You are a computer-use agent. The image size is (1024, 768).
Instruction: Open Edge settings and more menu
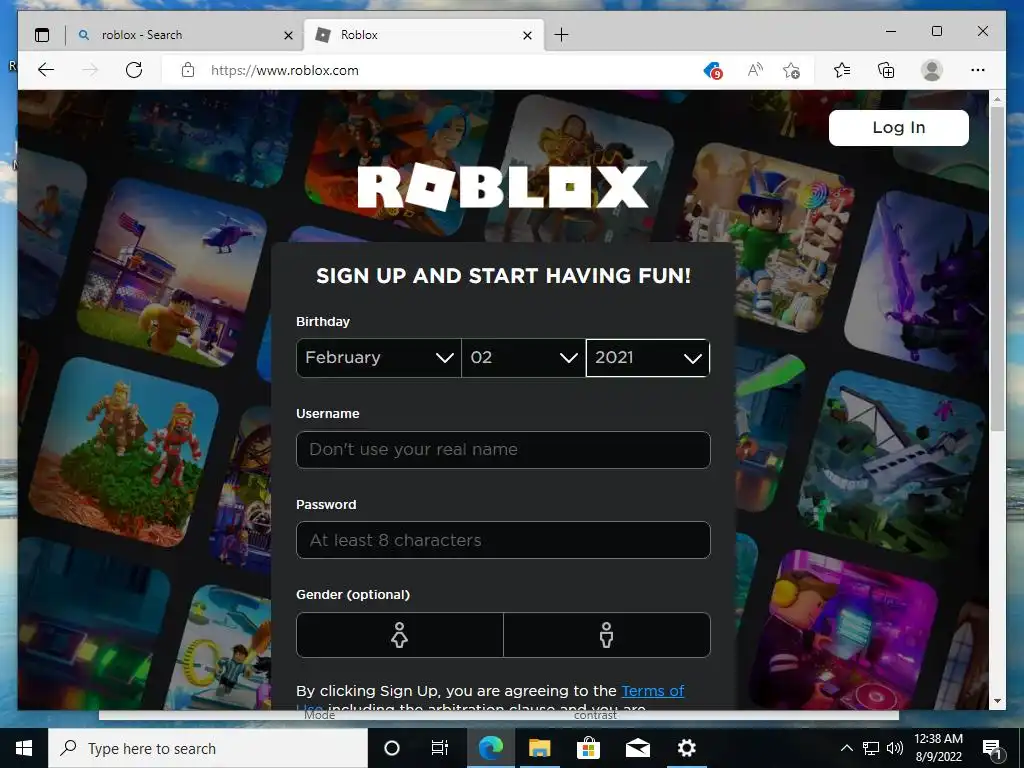click(x=978, y=70)
